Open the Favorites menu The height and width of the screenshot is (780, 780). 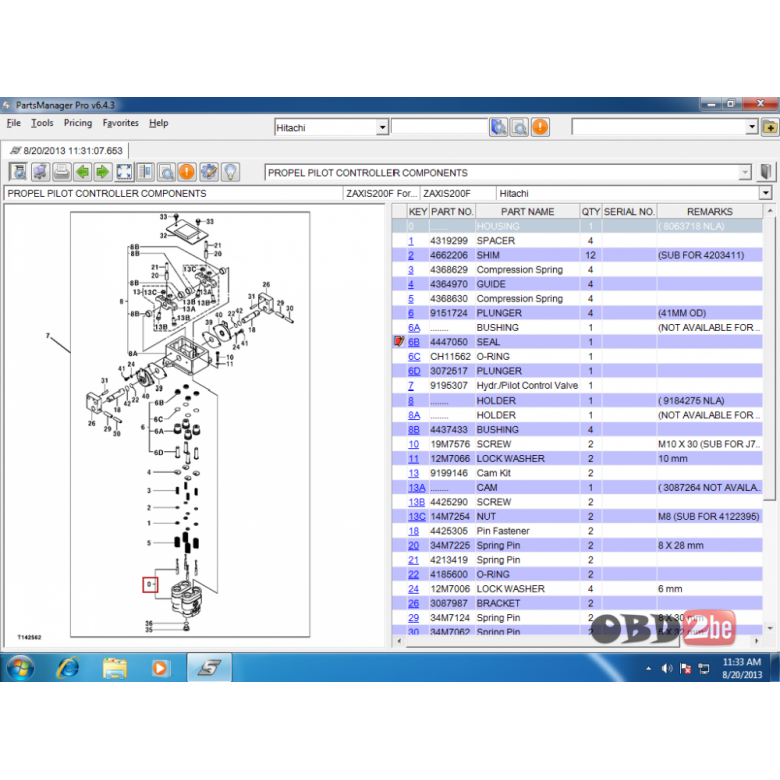tap(120, 123)
